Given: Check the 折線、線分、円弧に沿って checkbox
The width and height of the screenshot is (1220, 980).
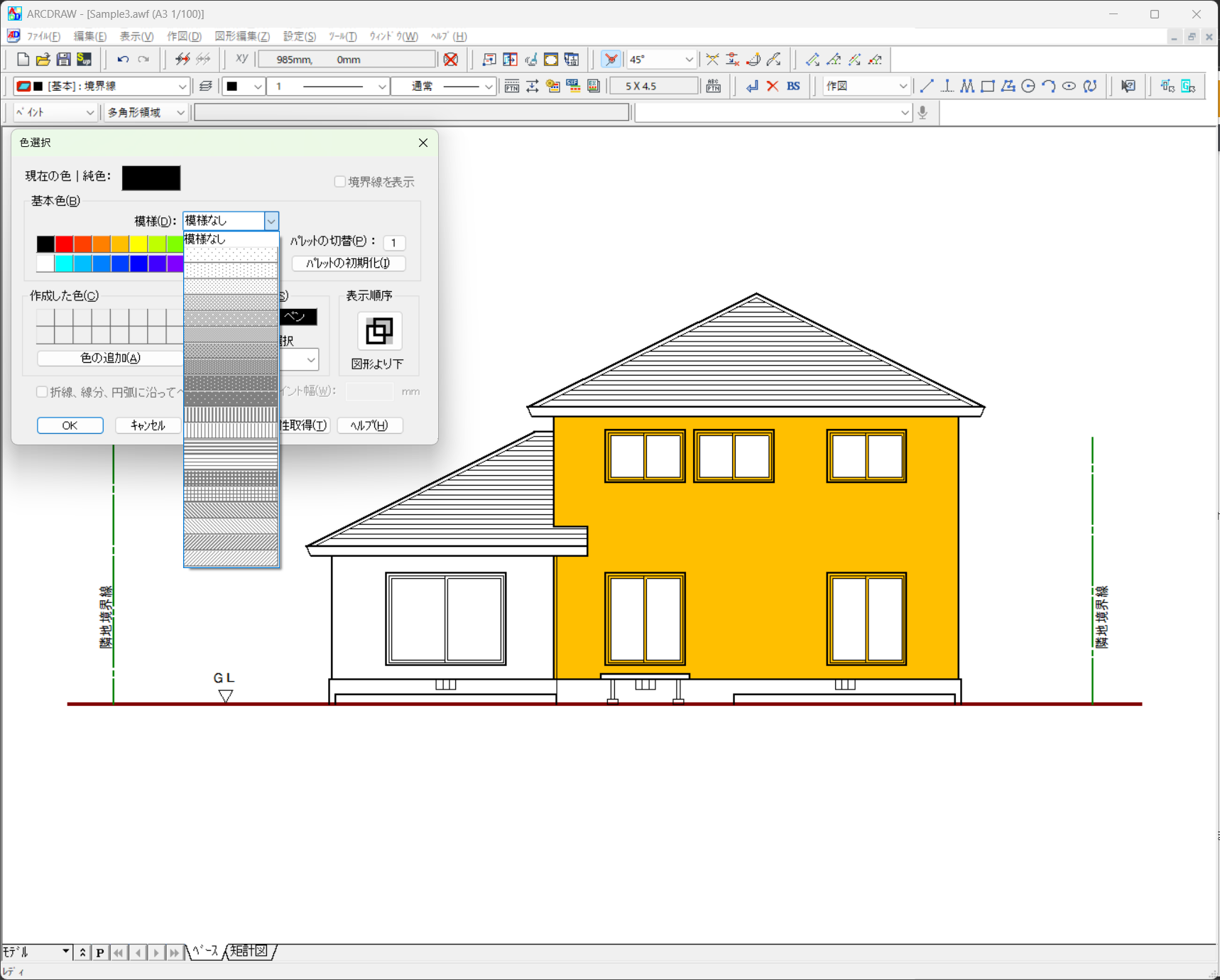Looking at the screenshot, I should click(x=42, y=392).
